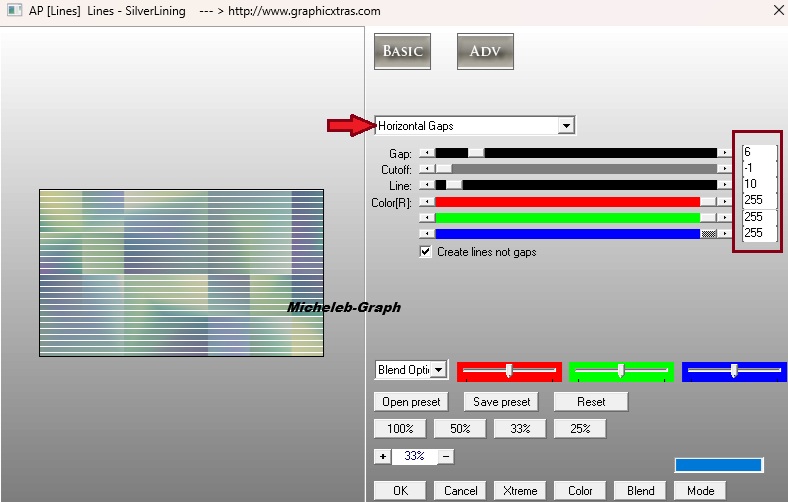Click left arrow of Cutoff slider
788x502 pixels.
tap(426, 169)
